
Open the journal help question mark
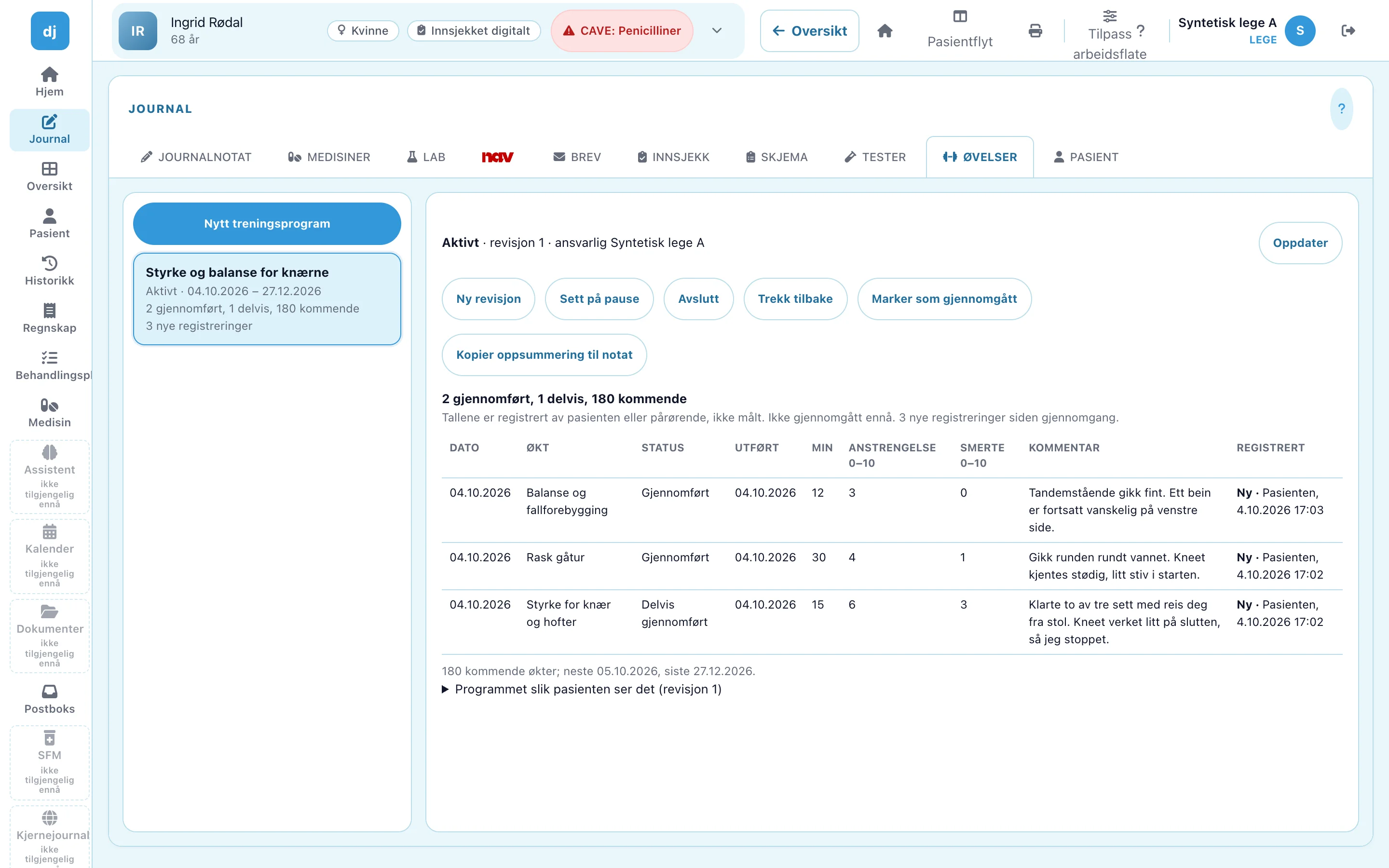tap(1341, 108)
